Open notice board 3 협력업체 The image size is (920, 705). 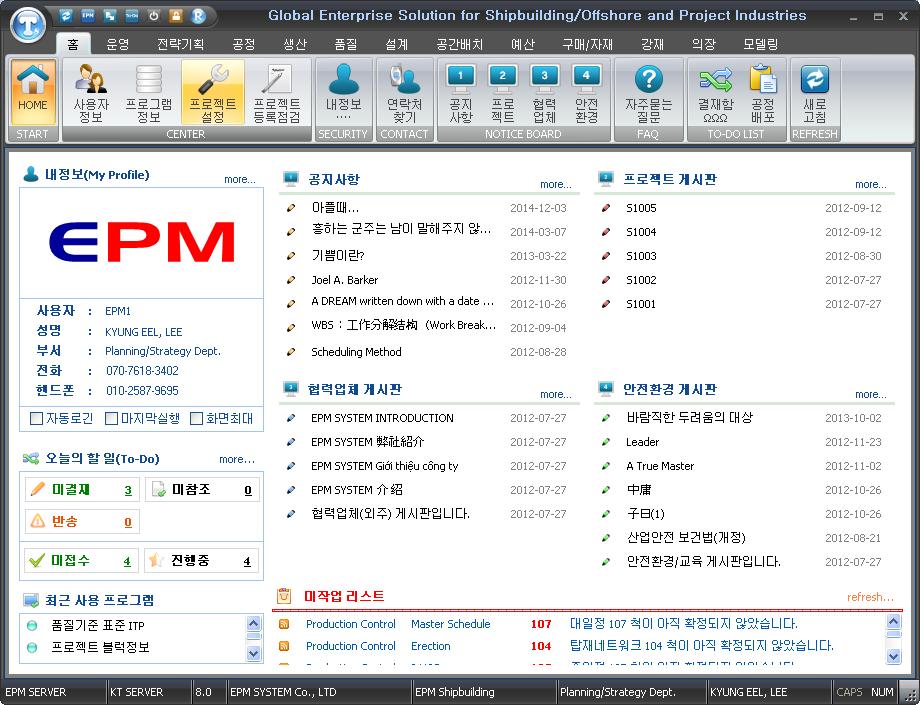(544, 91)
